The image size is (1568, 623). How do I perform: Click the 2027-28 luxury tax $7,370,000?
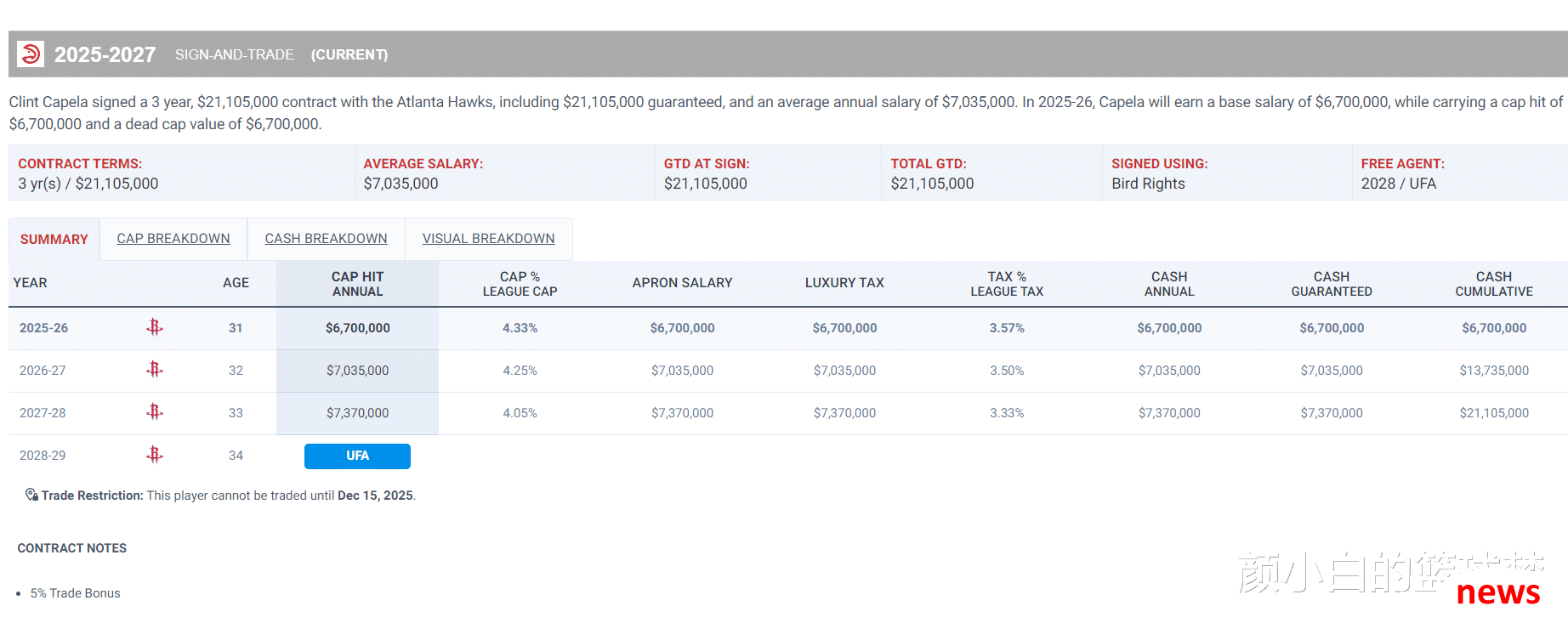(844, 413)
